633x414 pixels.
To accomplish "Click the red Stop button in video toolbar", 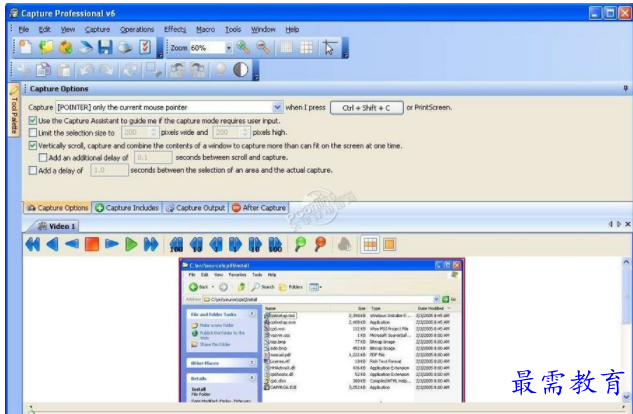I will click(92, 244).
